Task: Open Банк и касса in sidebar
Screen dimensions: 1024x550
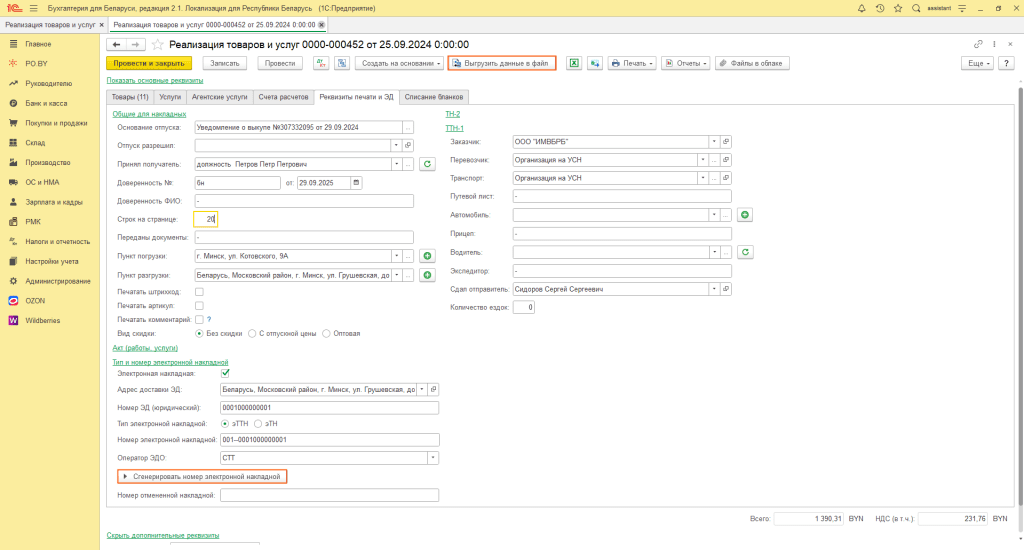Action: (46, 103)
